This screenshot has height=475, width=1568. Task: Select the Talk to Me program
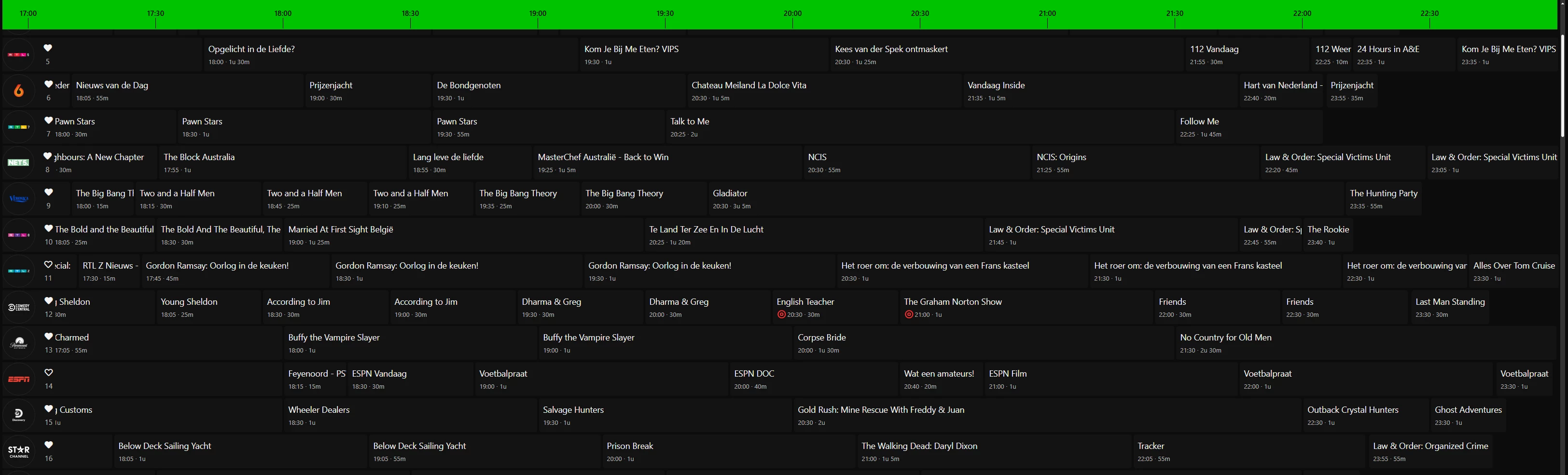(x=920, y=127)
